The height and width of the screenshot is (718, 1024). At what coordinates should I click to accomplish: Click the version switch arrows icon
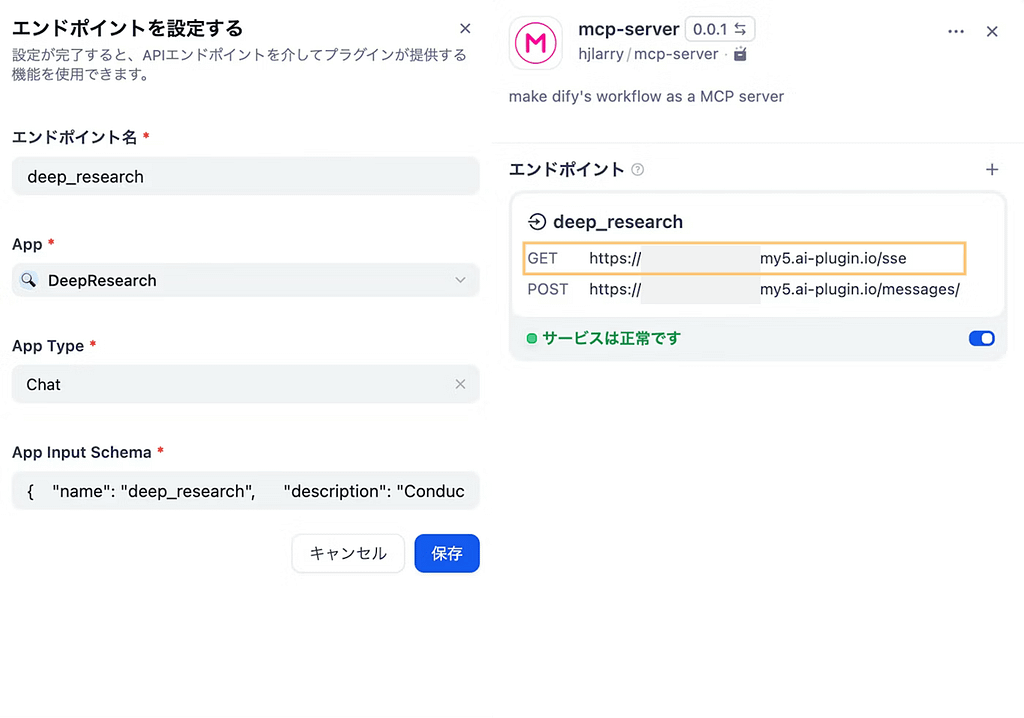tap(740, 29)
